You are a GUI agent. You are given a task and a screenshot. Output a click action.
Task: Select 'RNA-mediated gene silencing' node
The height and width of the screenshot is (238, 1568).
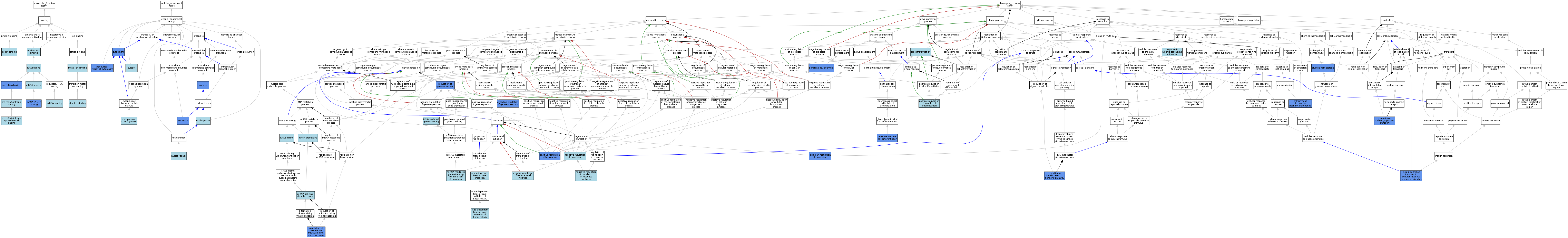431,121
